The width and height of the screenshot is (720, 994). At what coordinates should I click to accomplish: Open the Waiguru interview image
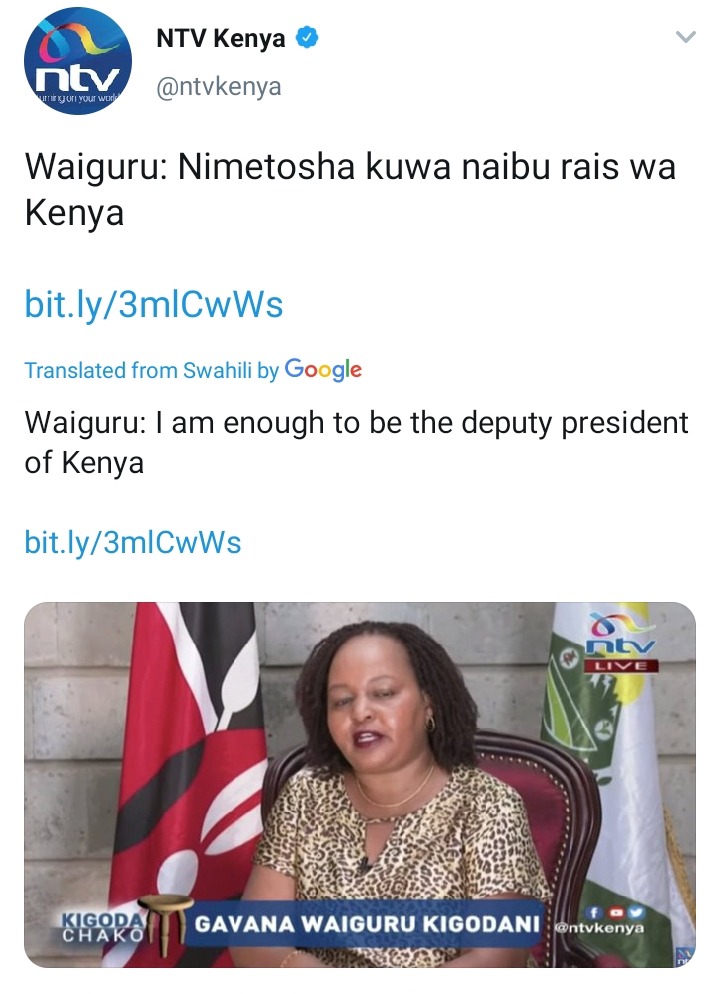360,784
